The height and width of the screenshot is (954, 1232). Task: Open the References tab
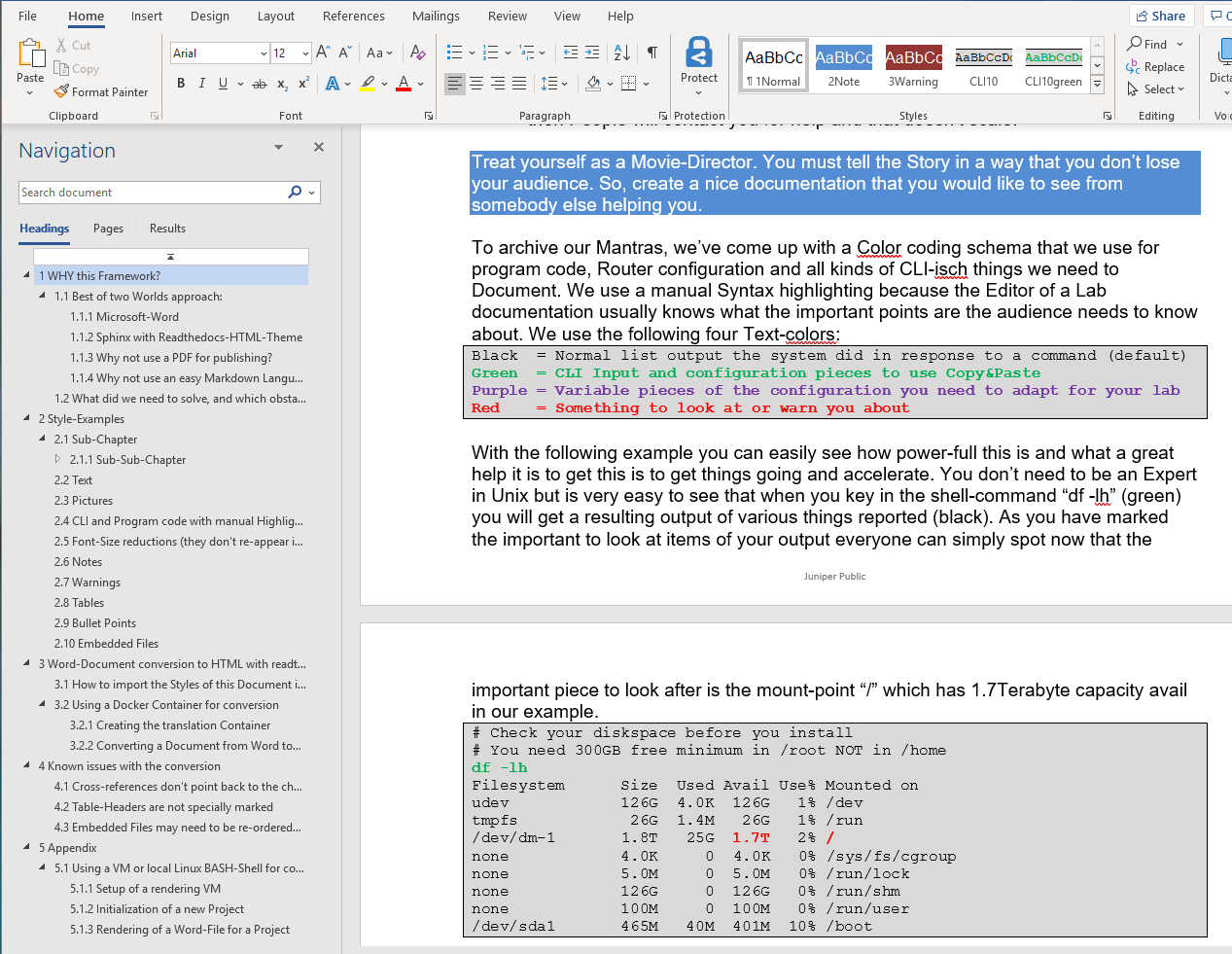tap(354, 16)
